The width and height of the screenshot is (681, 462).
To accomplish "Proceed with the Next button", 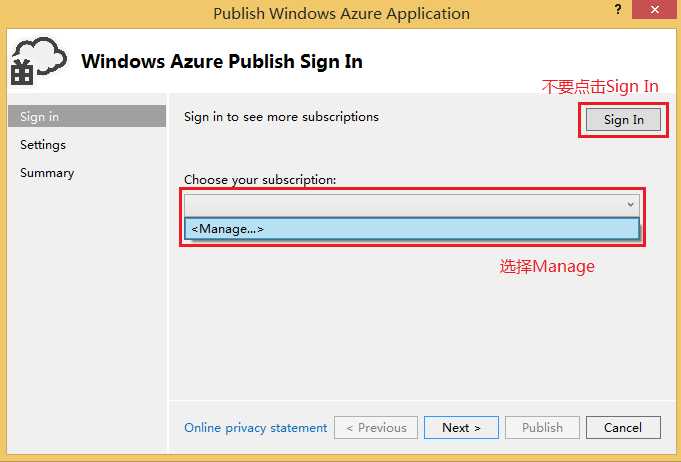I will coord(461,428).
